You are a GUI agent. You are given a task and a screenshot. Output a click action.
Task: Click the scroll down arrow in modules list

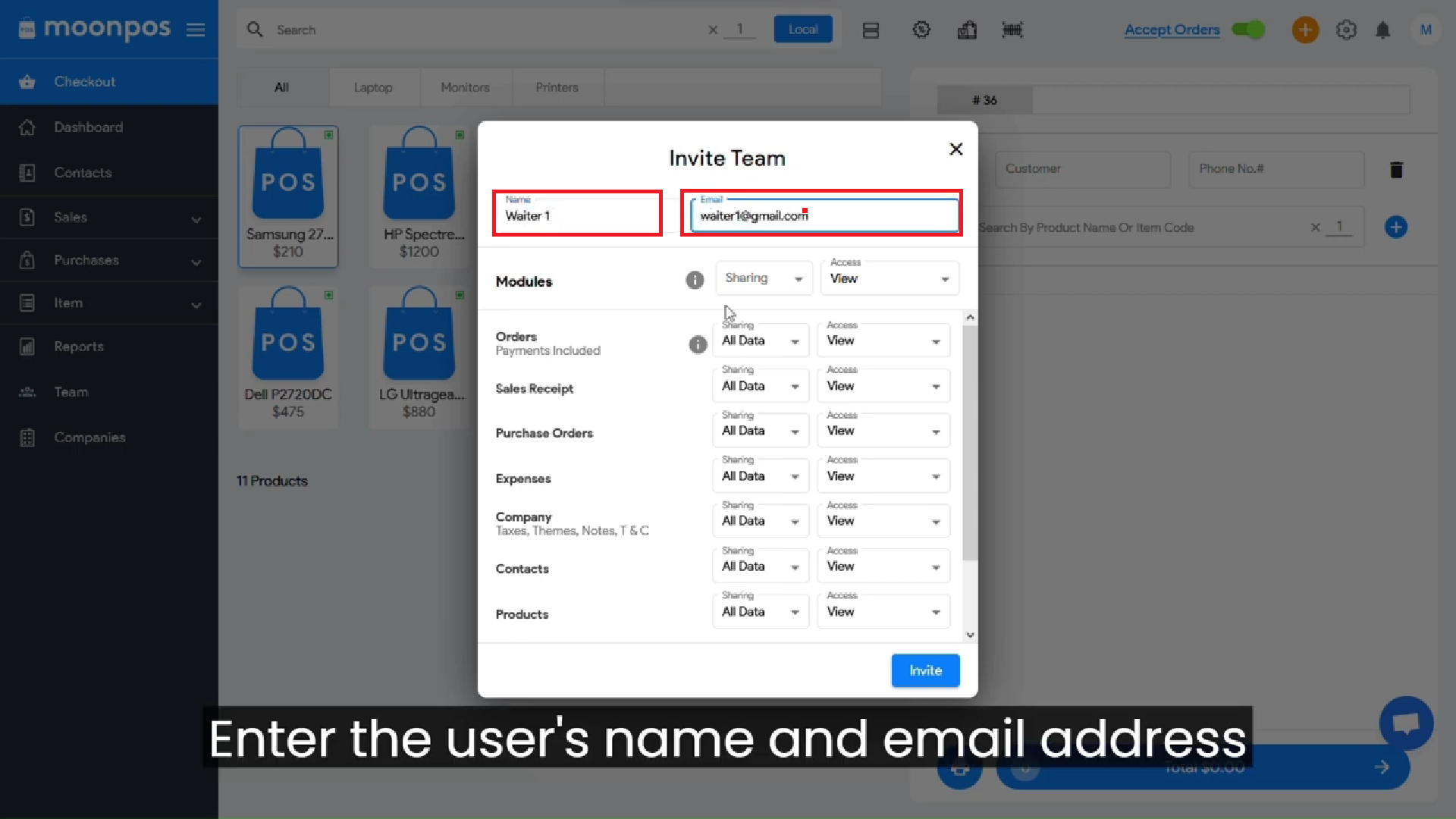pyautogui.click(x=970, y=635)
